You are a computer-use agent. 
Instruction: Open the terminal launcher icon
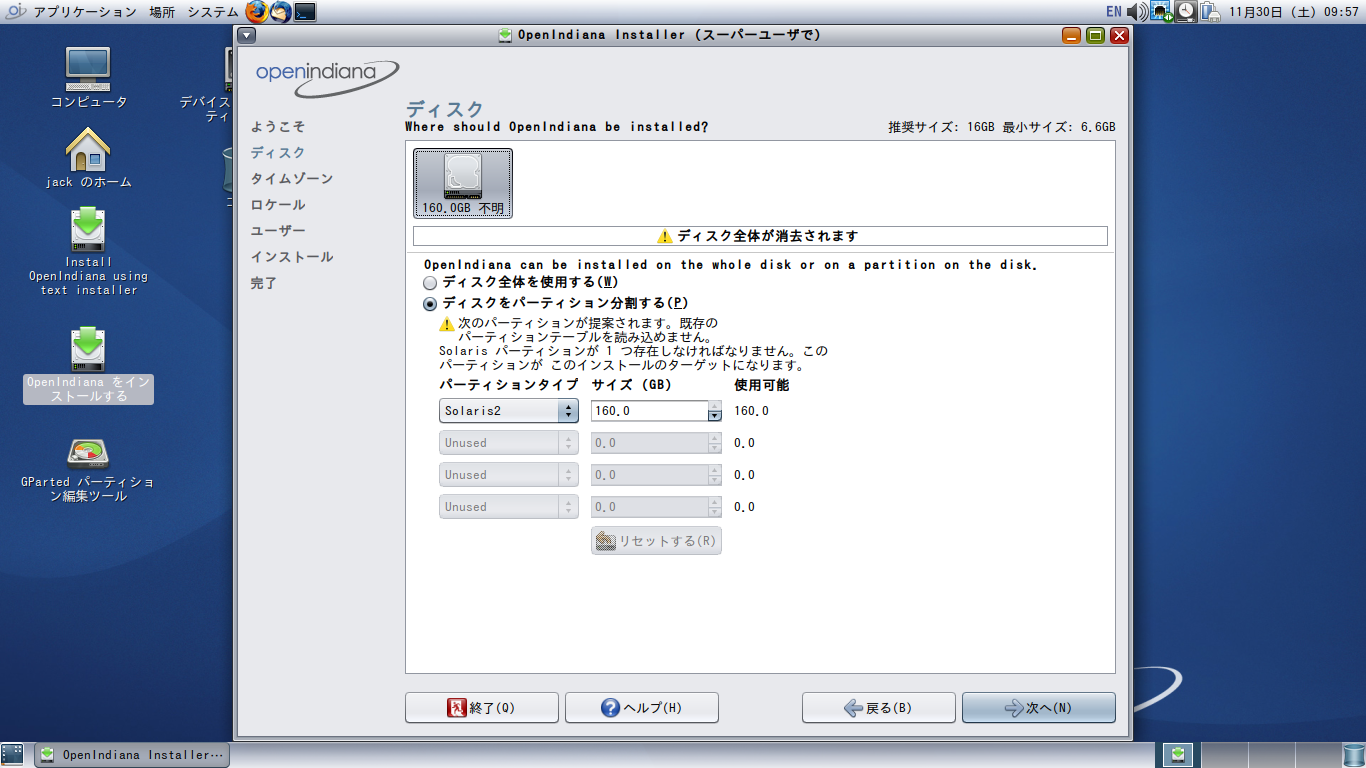pos(305,12)
